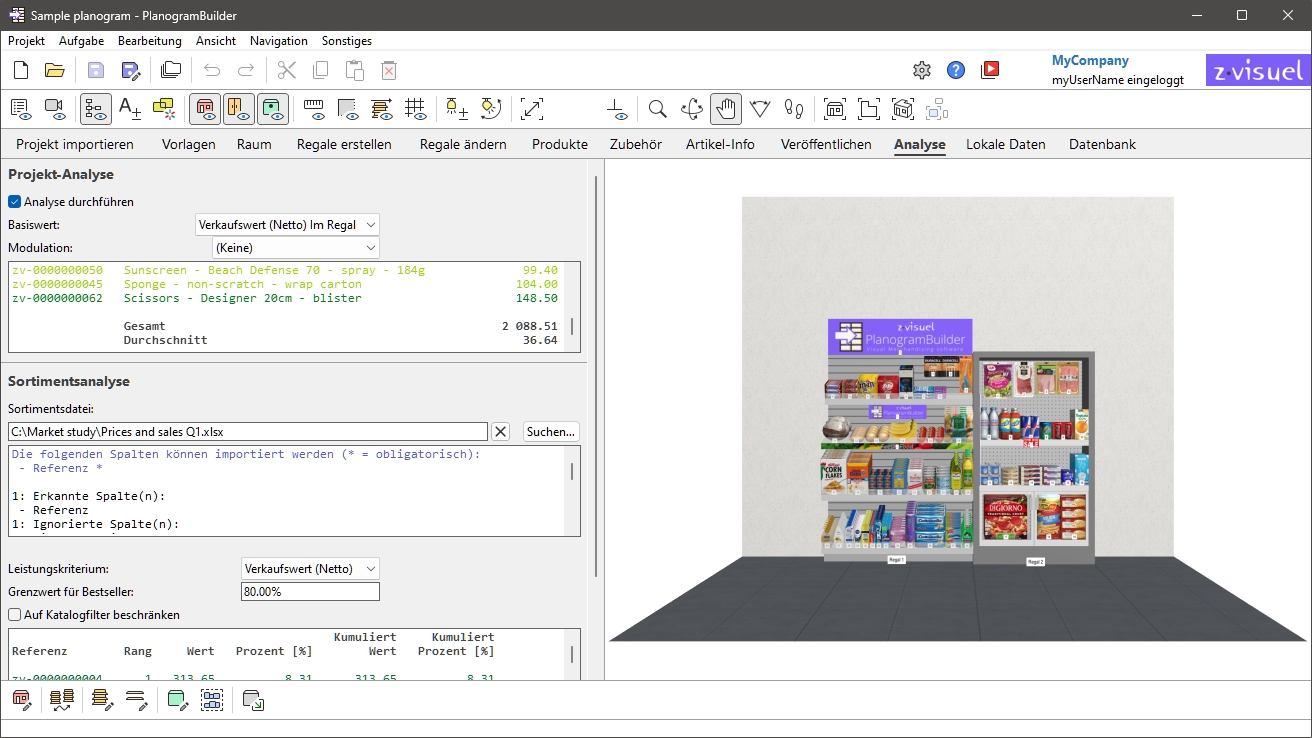Click the Save As disk-with-pencil icon

(131, 70)
